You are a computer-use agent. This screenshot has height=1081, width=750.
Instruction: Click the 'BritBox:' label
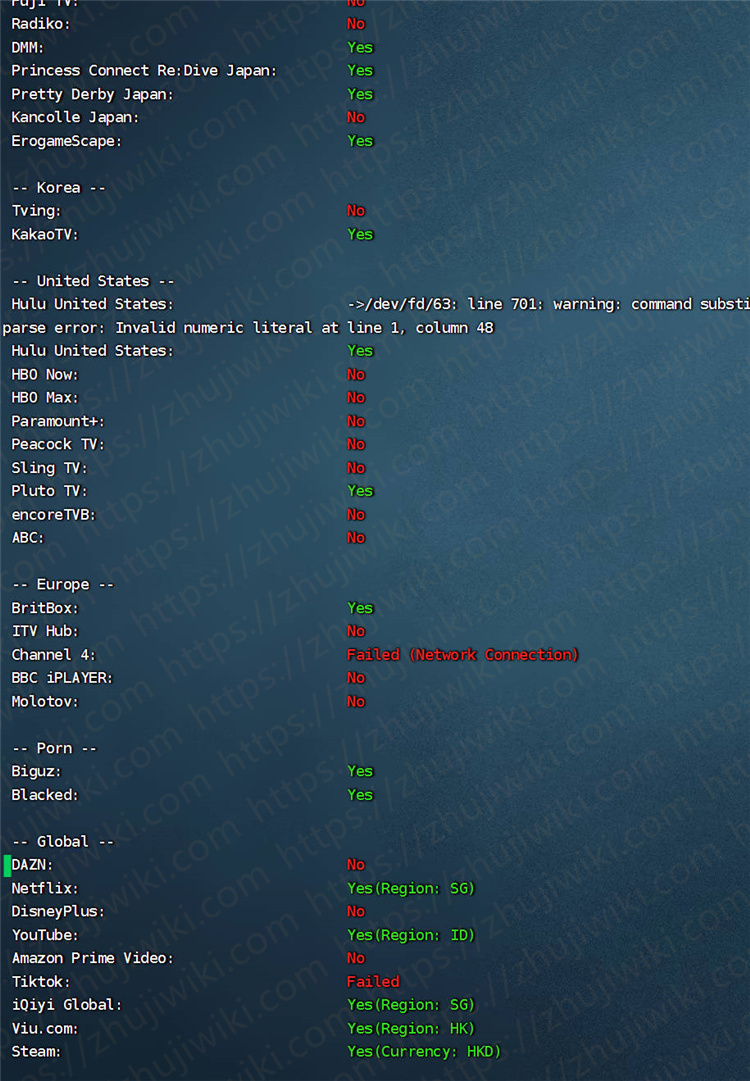coord(45,609)
